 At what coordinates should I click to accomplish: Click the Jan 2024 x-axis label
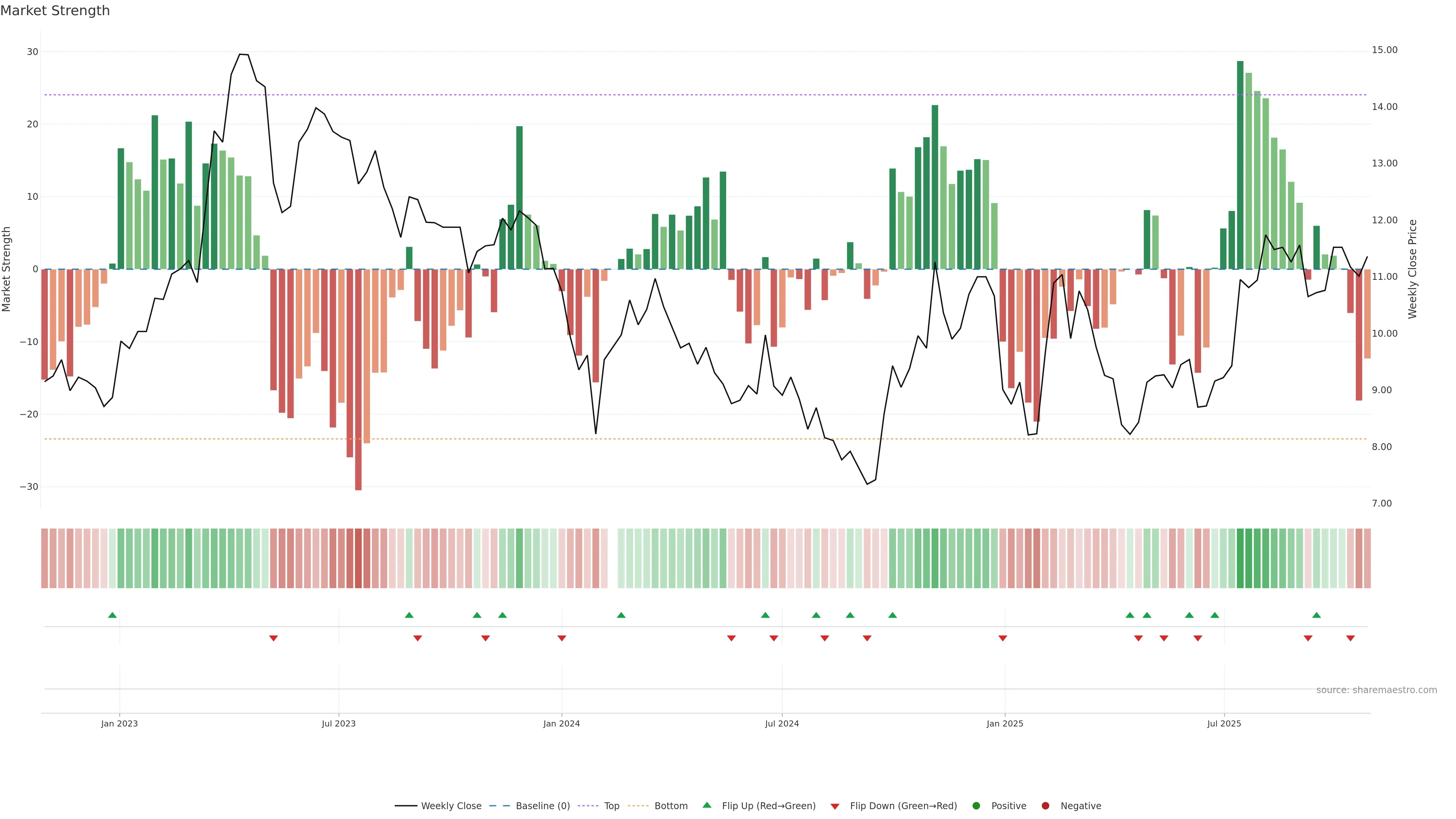point(561,723)
